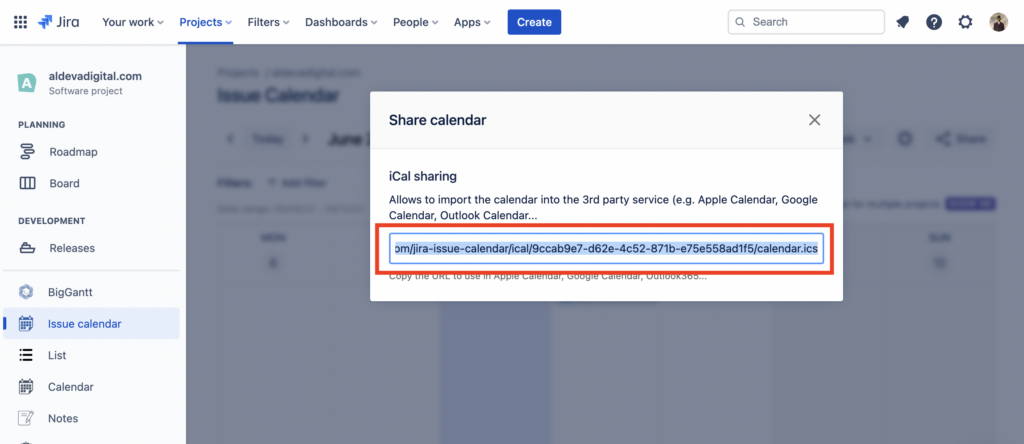Open the notifications bell icon
Image resolution: width=1024 pixels, height=444 pixels.
903,22
